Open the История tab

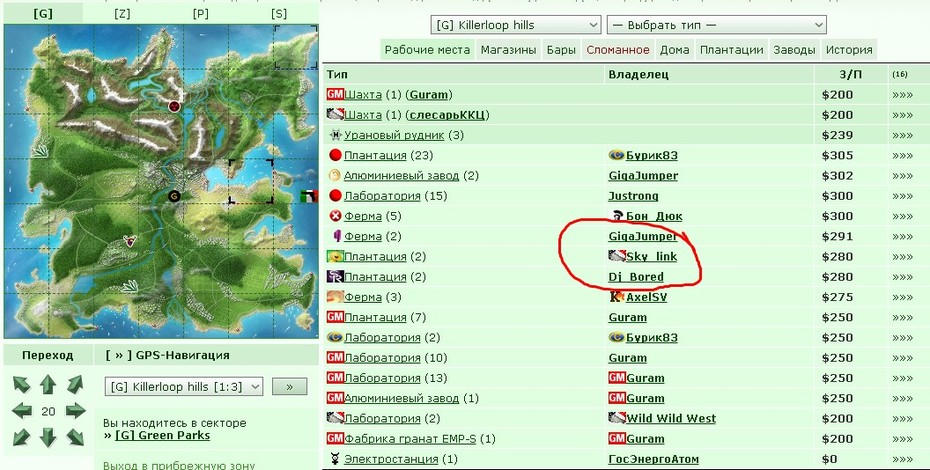click(849, 50)
